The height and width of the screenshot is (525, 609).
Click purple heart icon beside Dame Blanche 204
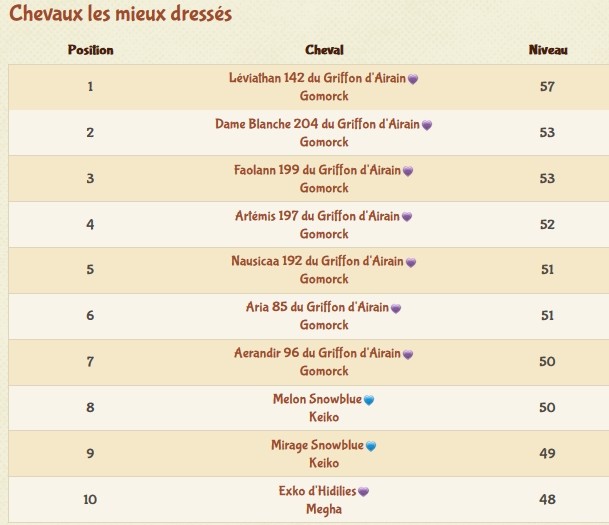tap(427, 125)
